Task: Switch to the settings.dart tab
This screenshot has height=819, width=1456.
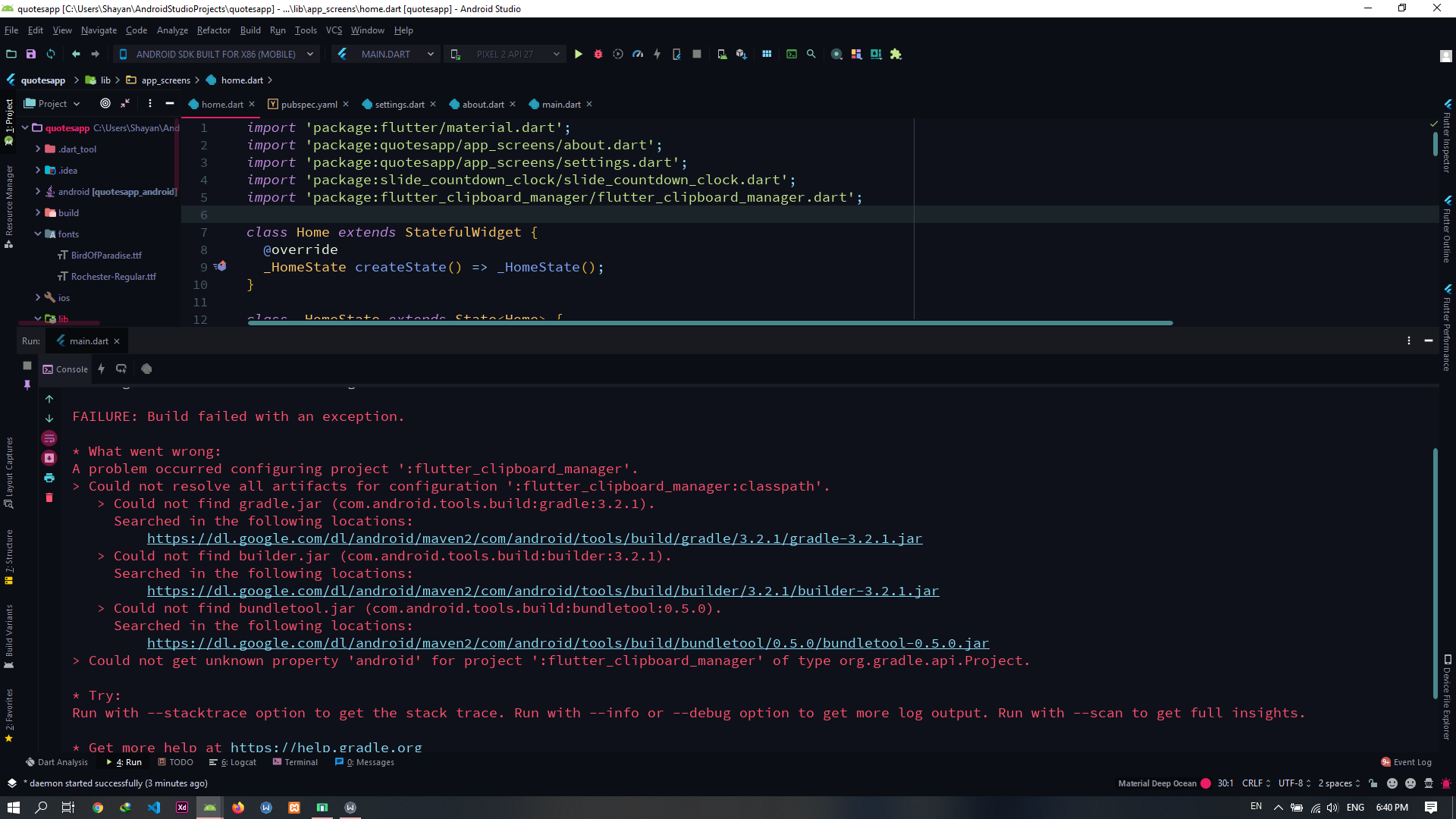Action: point(399,105)
